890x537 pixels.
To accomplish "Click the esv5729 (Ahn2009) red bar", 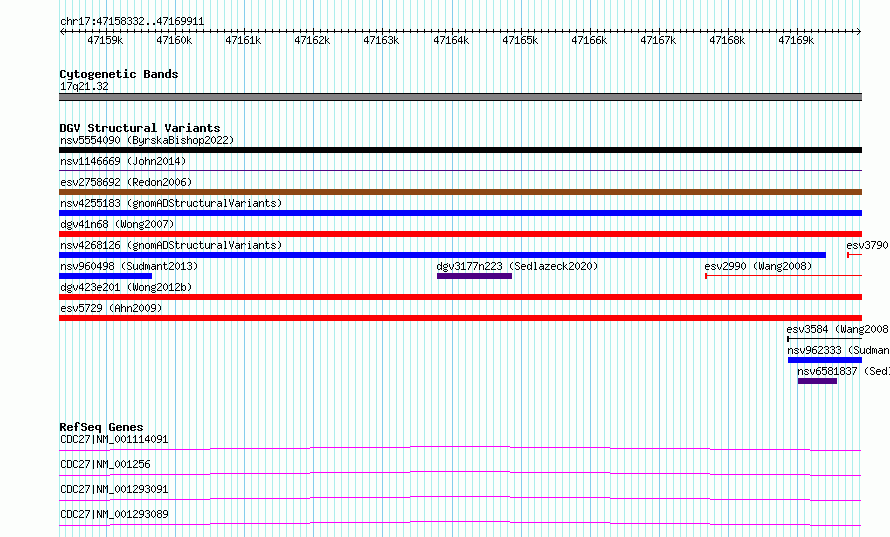I will pos(460,318).
